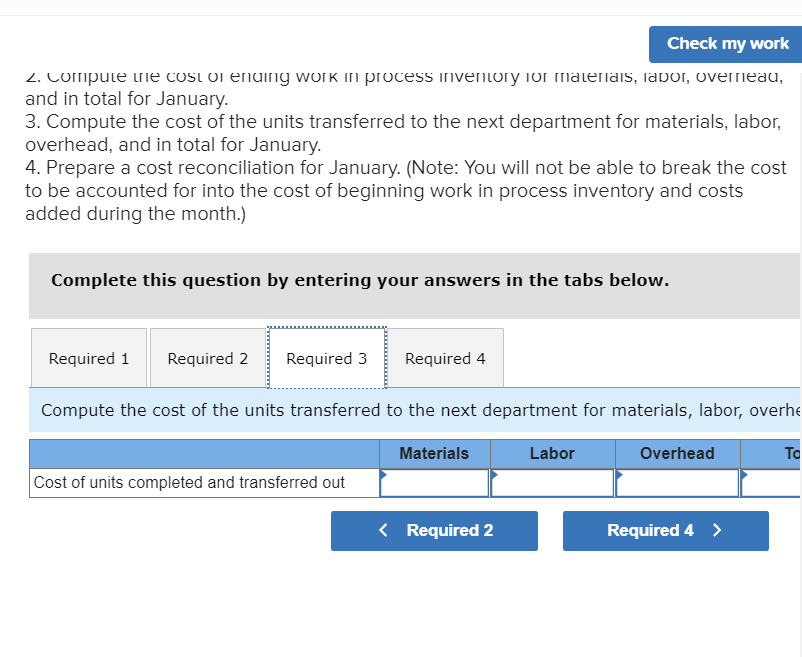Click the Materials input field
This screenshot has height=657, width=802.
[435, 483]
